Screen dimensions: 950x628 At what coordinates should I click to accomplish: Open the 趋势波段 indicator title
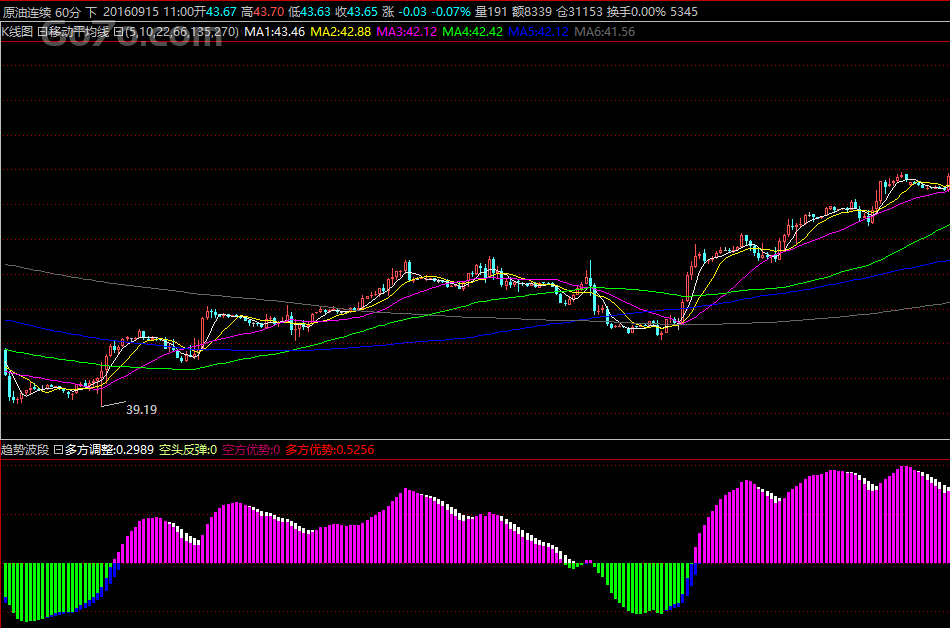click(x=26, y=450)
